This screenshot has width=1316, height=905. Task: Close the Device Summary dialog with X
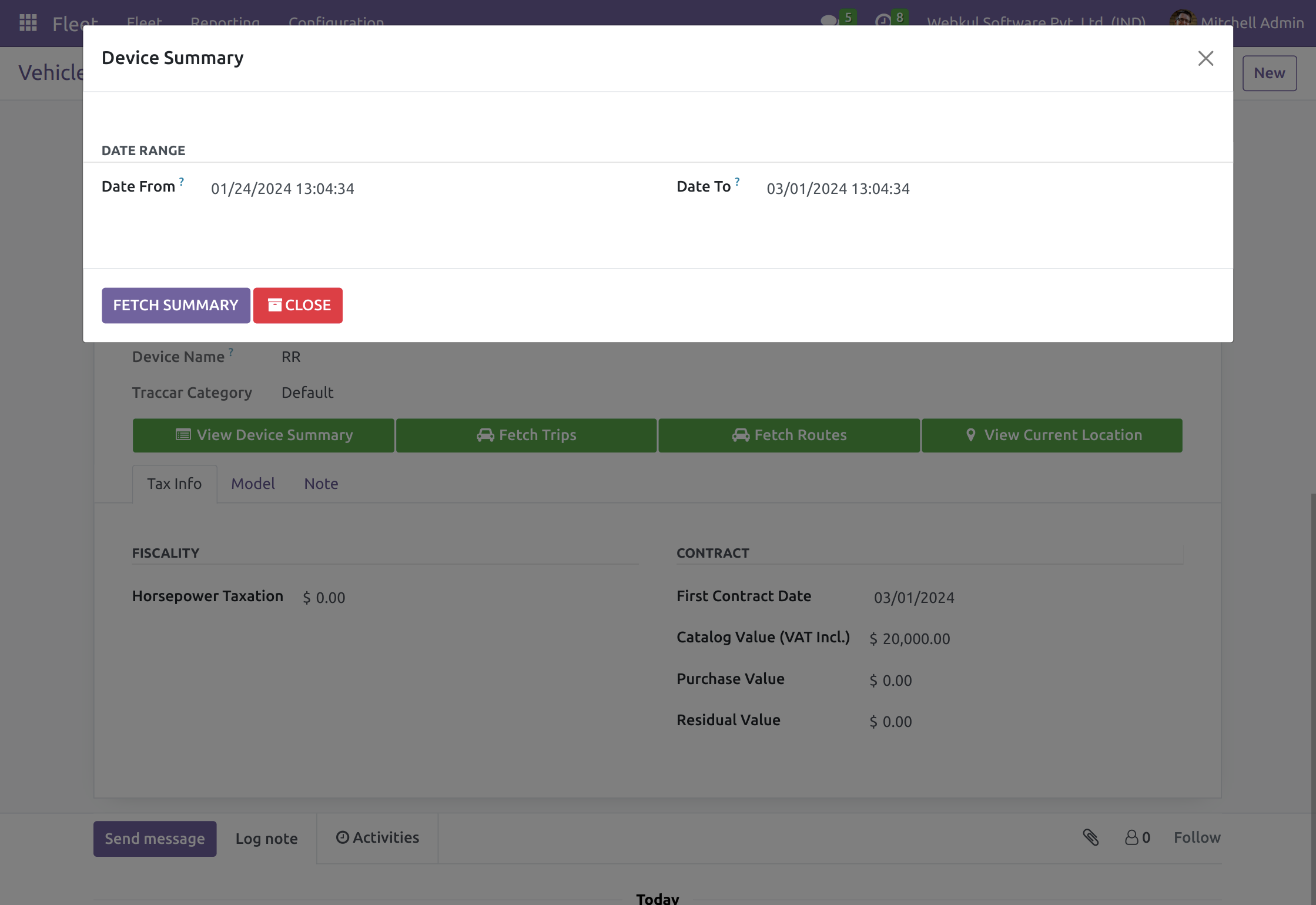point(1206,58)
